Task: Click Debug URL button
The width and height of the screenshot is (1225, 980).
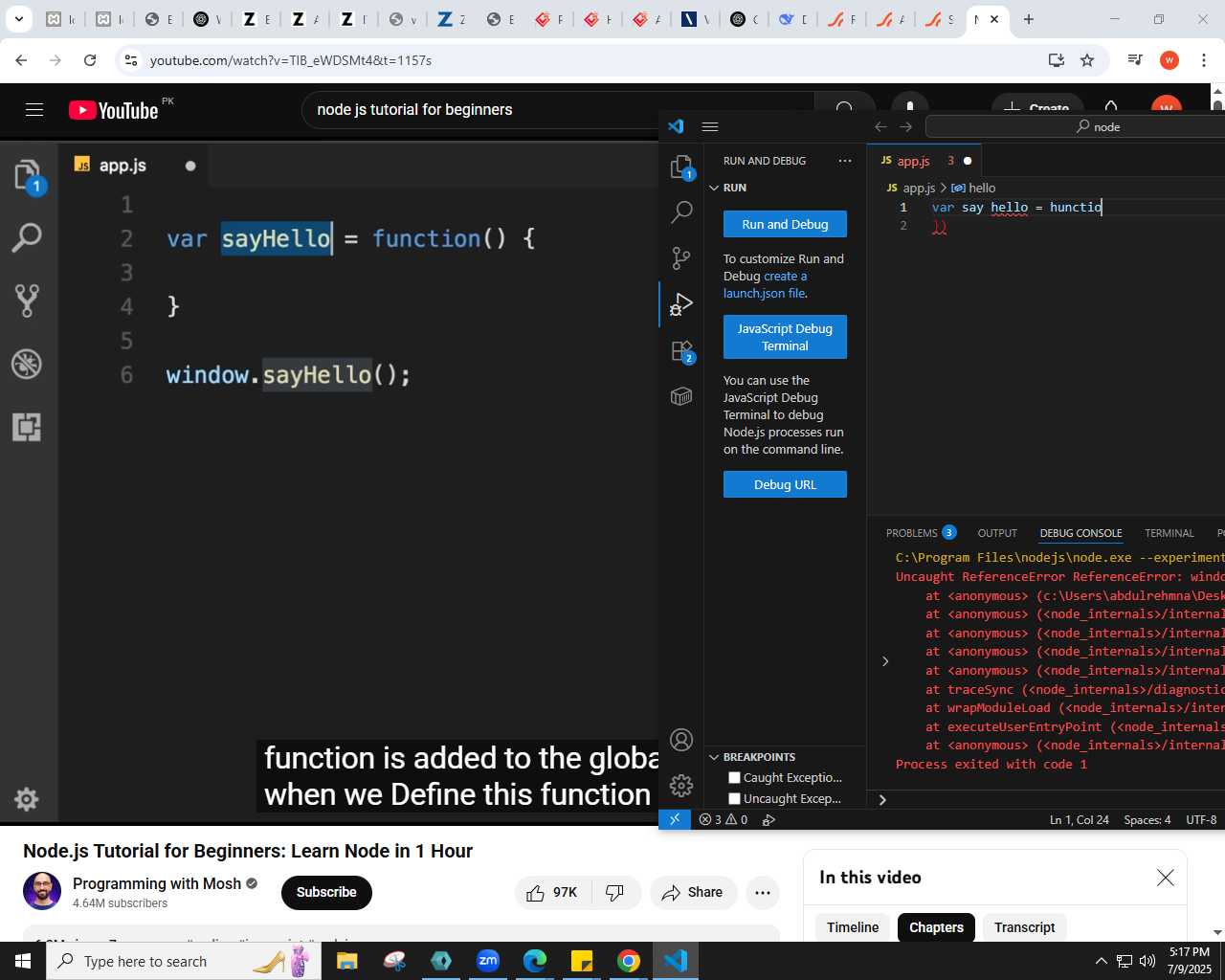Action: 785,484
